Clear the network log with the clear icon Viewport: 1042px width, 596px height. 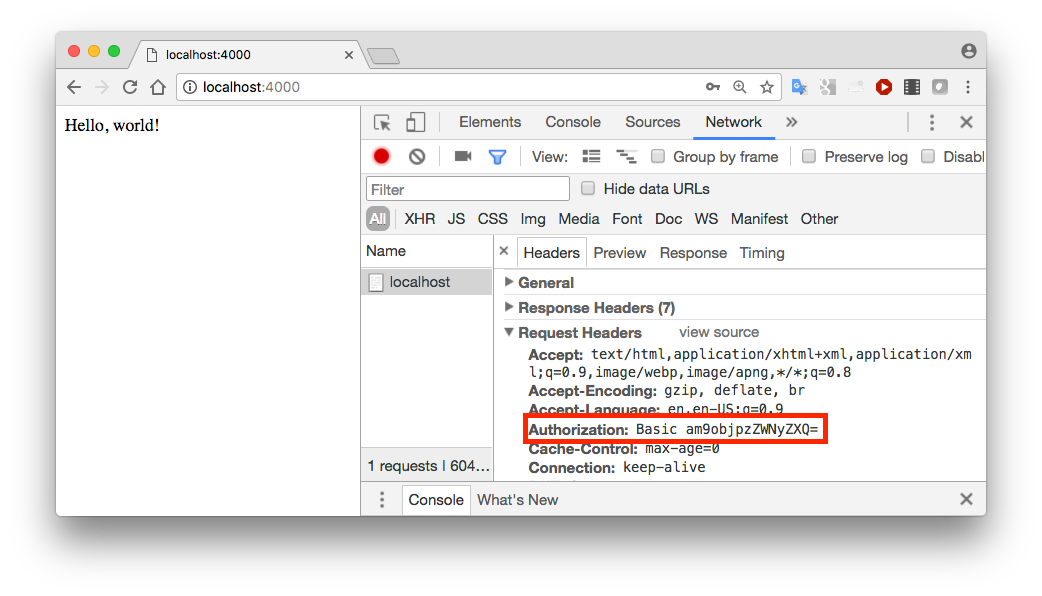click(x=416, y=156)
